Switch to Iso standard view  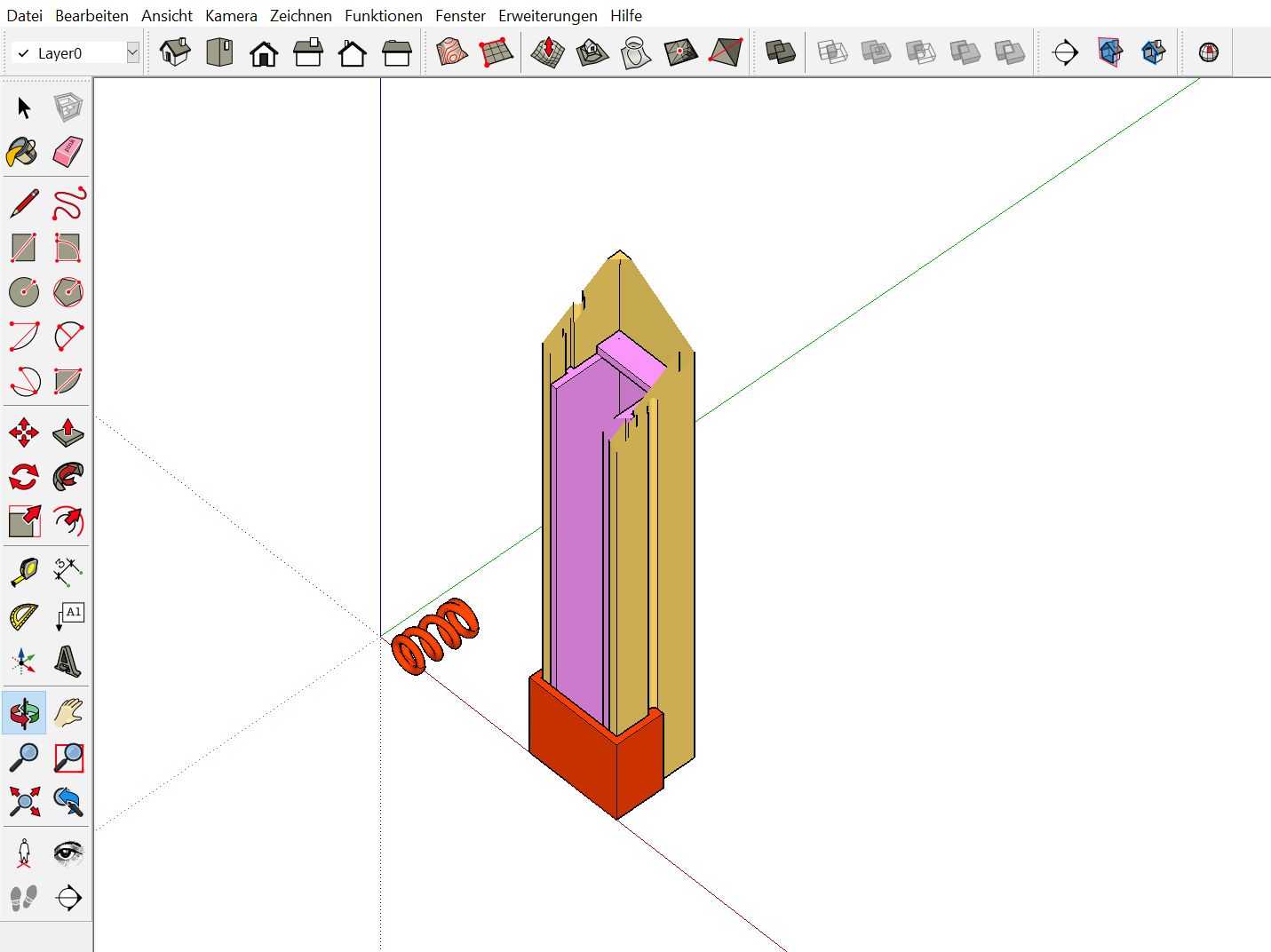(x=175, y=52)
